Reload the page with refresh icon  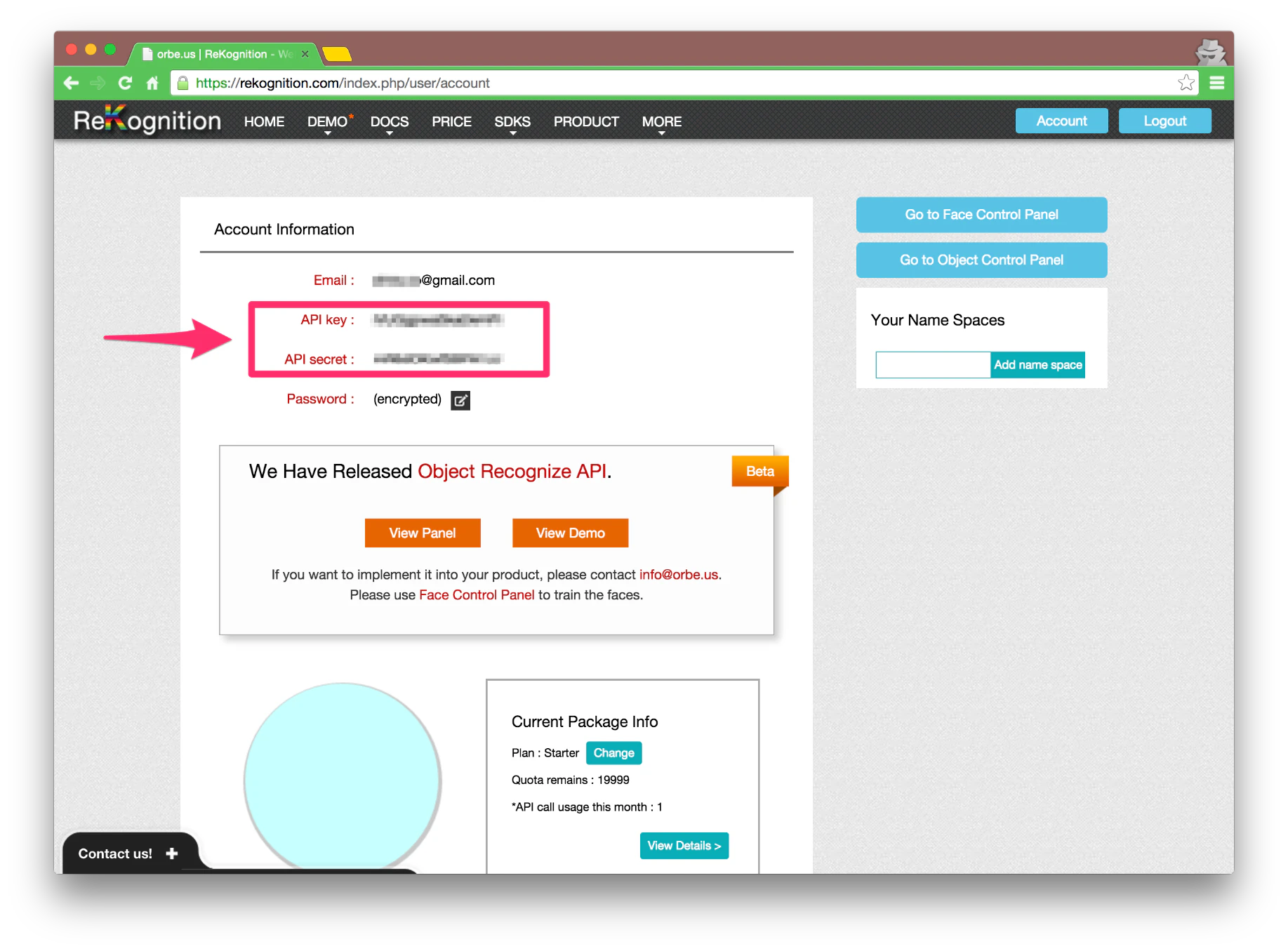pos(125,83)
